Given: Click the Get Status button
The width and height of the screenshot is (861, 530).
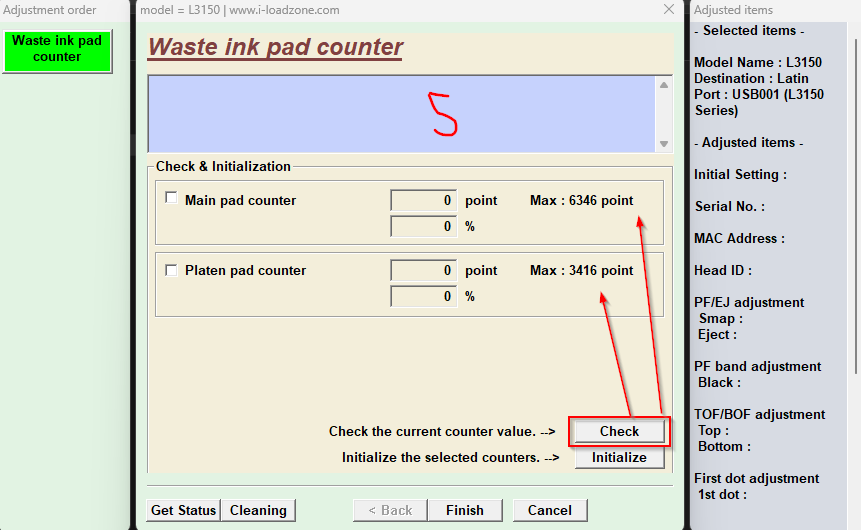Looking at the screenshot, I should [x=183, y=510].
